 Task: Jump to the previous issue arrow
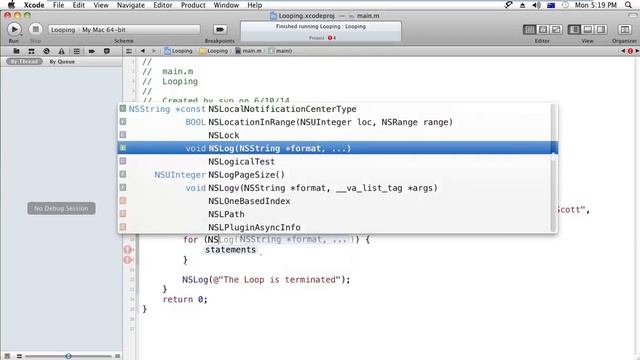tap(623, 51)
